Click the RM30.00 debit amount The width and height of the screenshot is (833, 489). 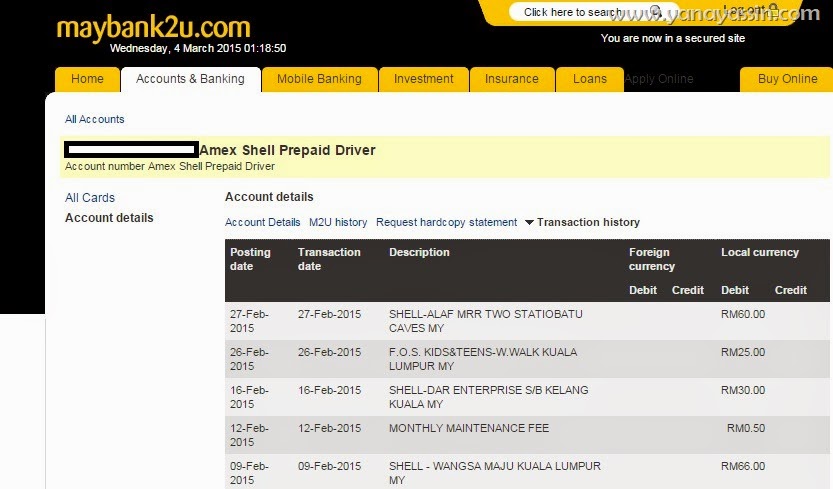743,390
